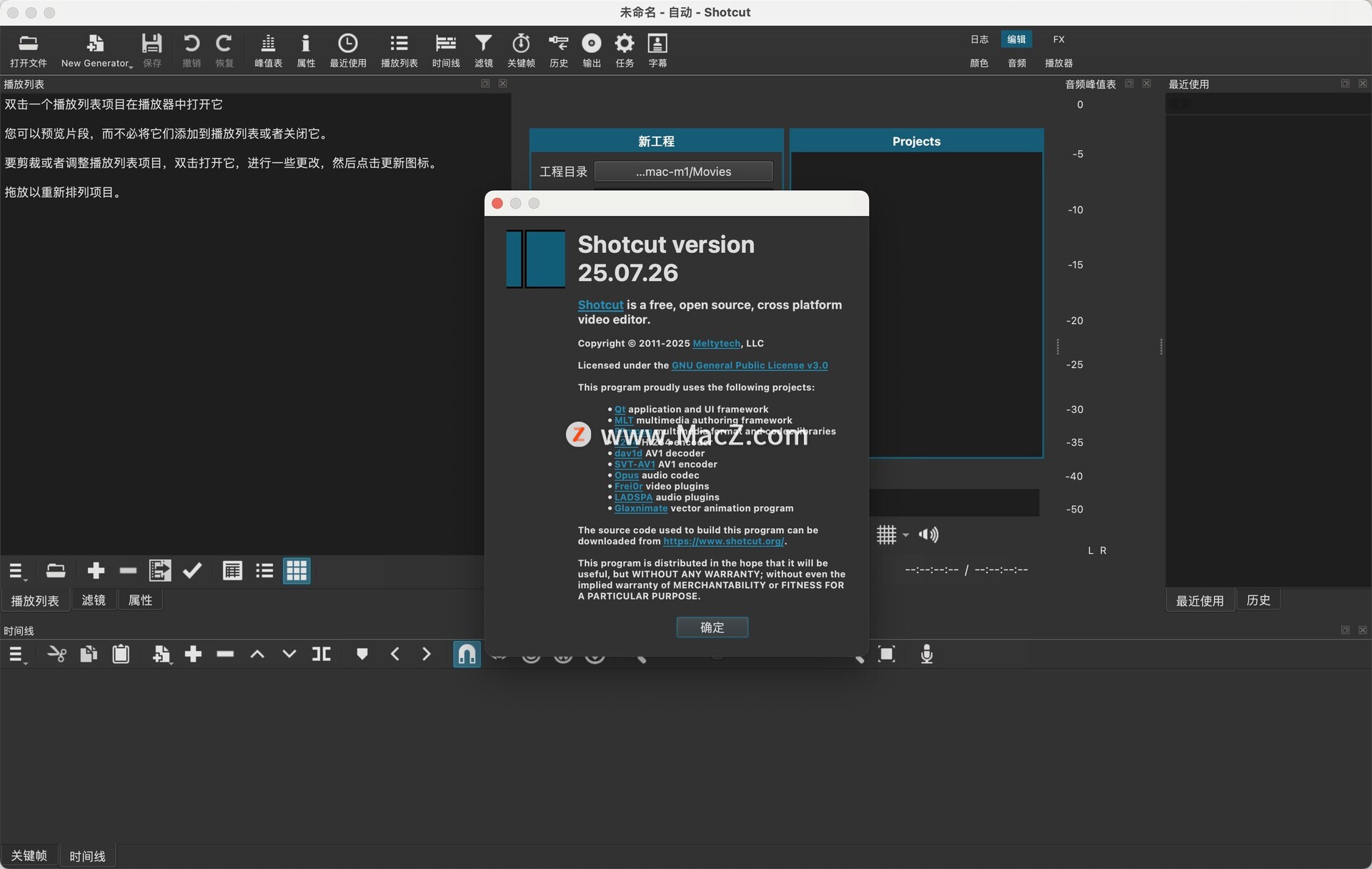
Task: Open the Glaxnimate link
Action: coord(641,509)
